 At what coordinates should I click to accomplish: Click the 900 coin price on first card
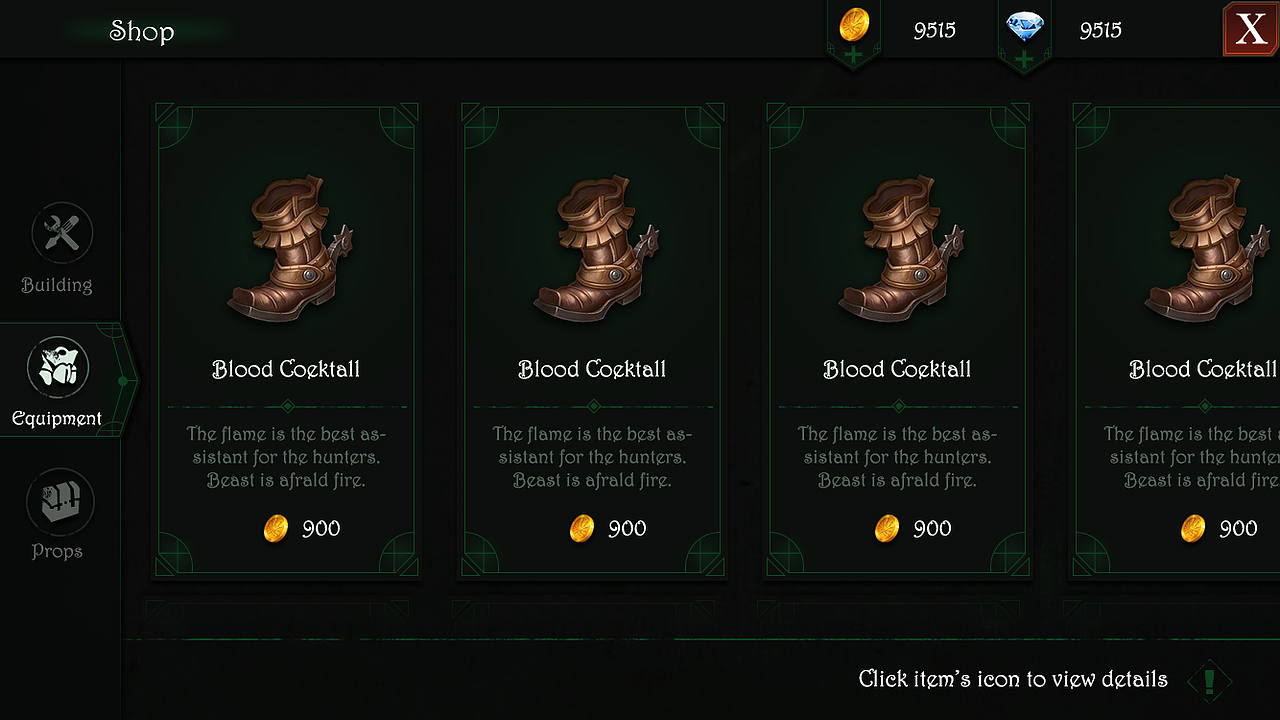click(x=321, y=529)
